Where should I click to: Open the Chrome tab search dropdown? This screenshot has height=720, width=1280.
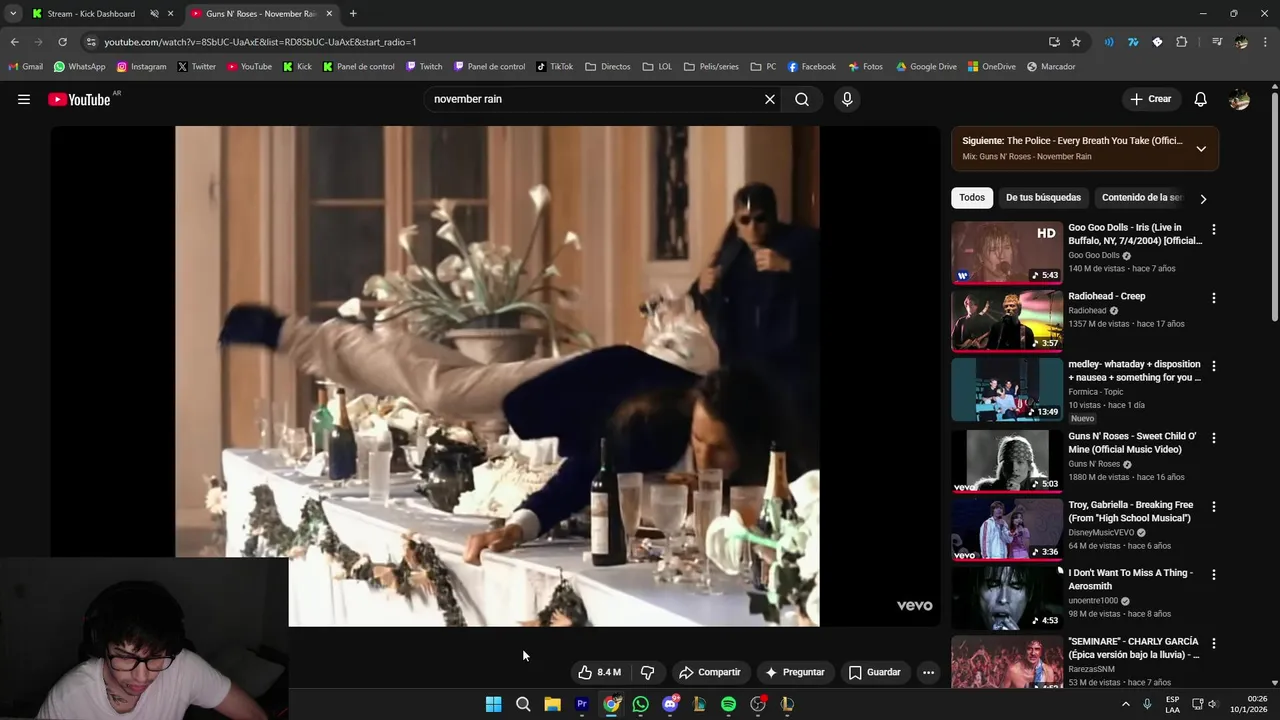(12, 14)
